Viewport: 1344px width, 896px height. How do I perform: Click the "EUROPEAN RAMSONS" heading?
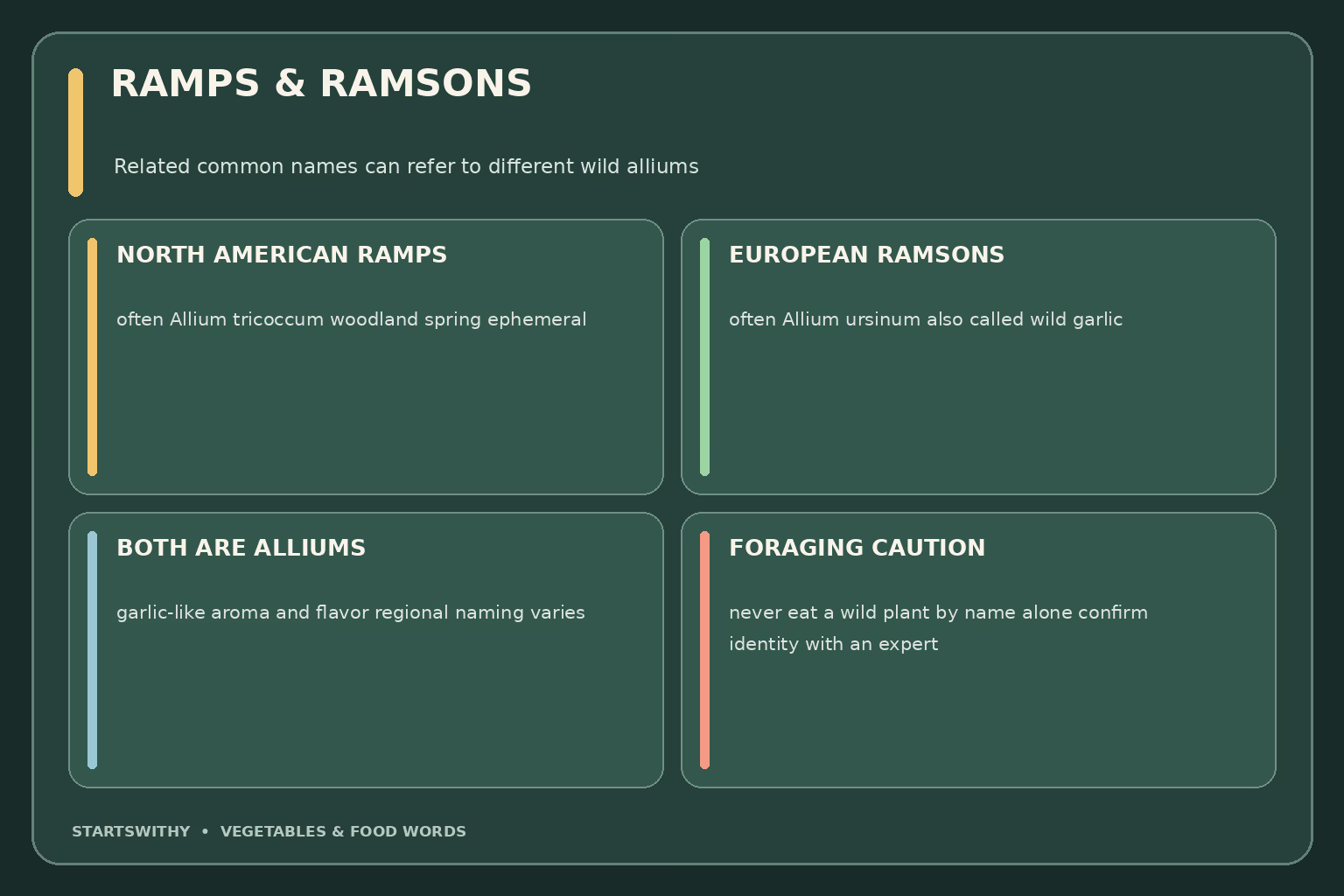(866, 255)
